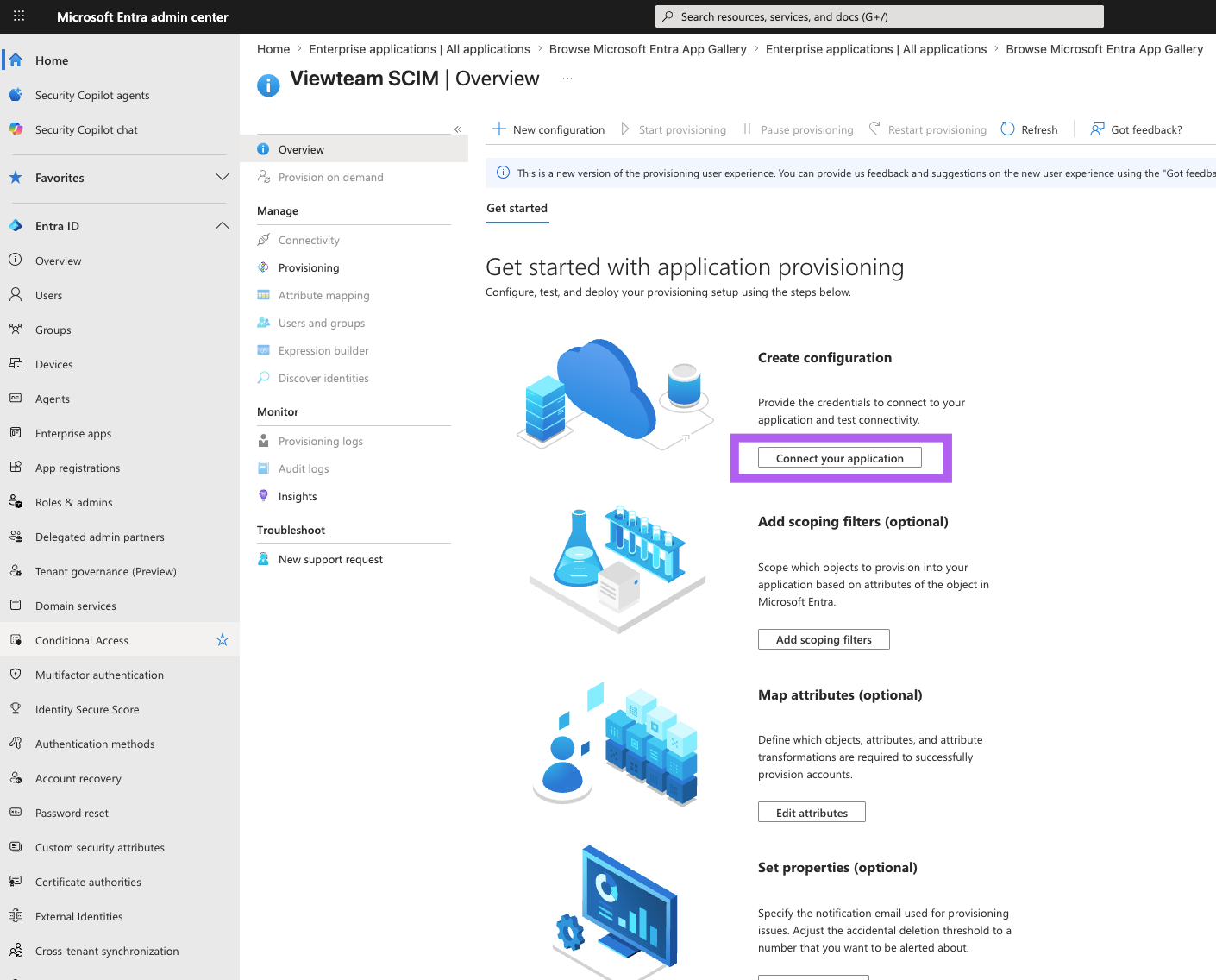This screenshot has height=980, width=1216.
Task: Open the Users icon in sidebar
Action: [16, 295]
